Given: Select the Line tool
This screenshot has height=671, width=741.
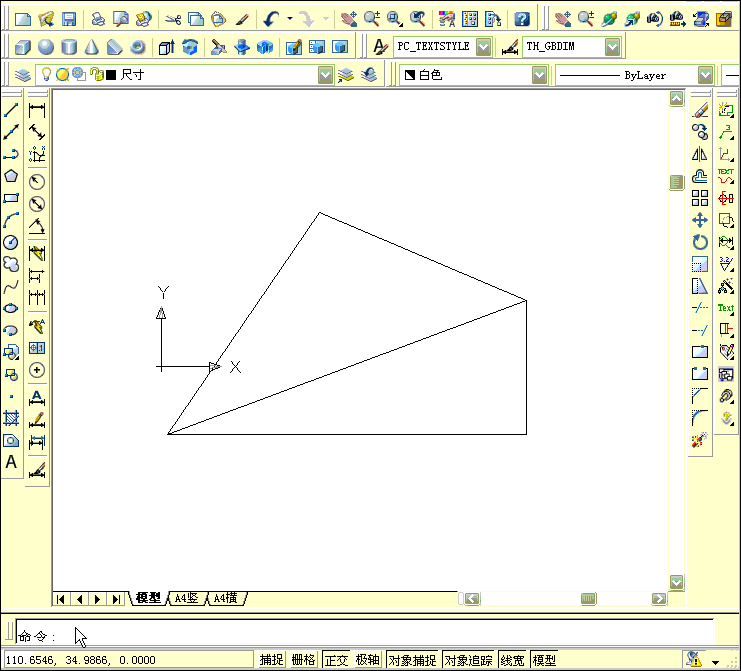Looking at the screenshot, I should click(x=11, y=110).
